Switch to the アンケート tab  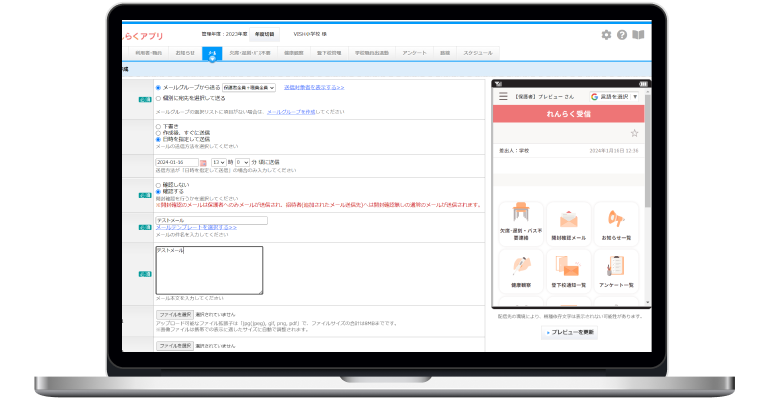pos(414,53)
